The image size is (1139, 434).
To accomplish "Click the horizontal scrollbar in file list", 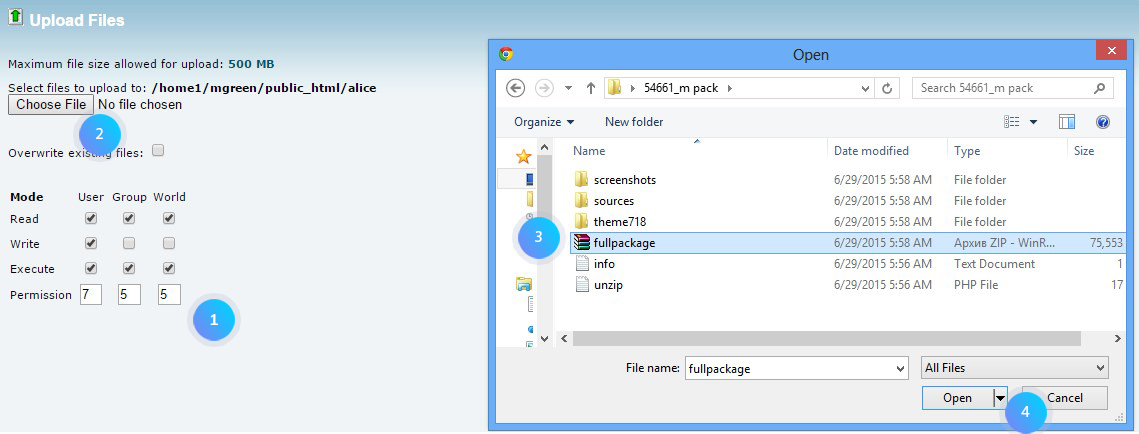I will (827, 339).
